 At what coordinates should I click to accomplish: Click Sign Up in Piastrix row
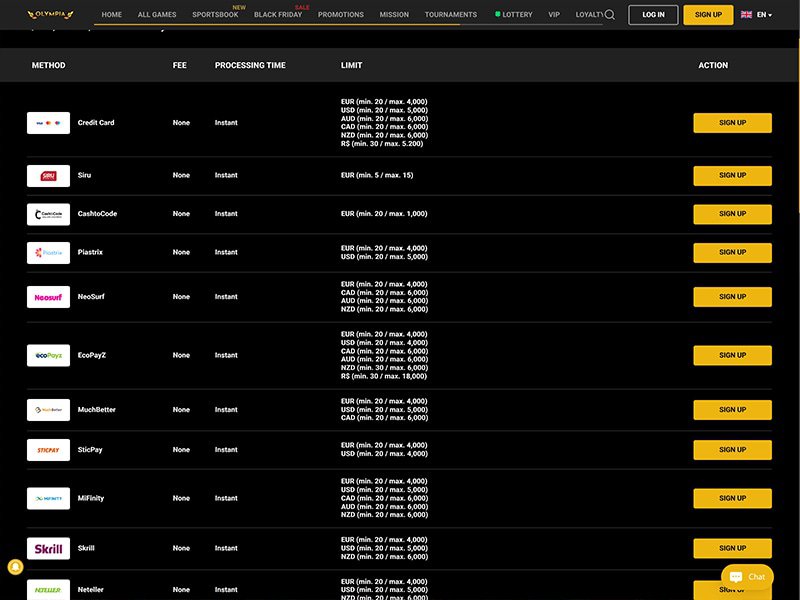click(732, 253)
